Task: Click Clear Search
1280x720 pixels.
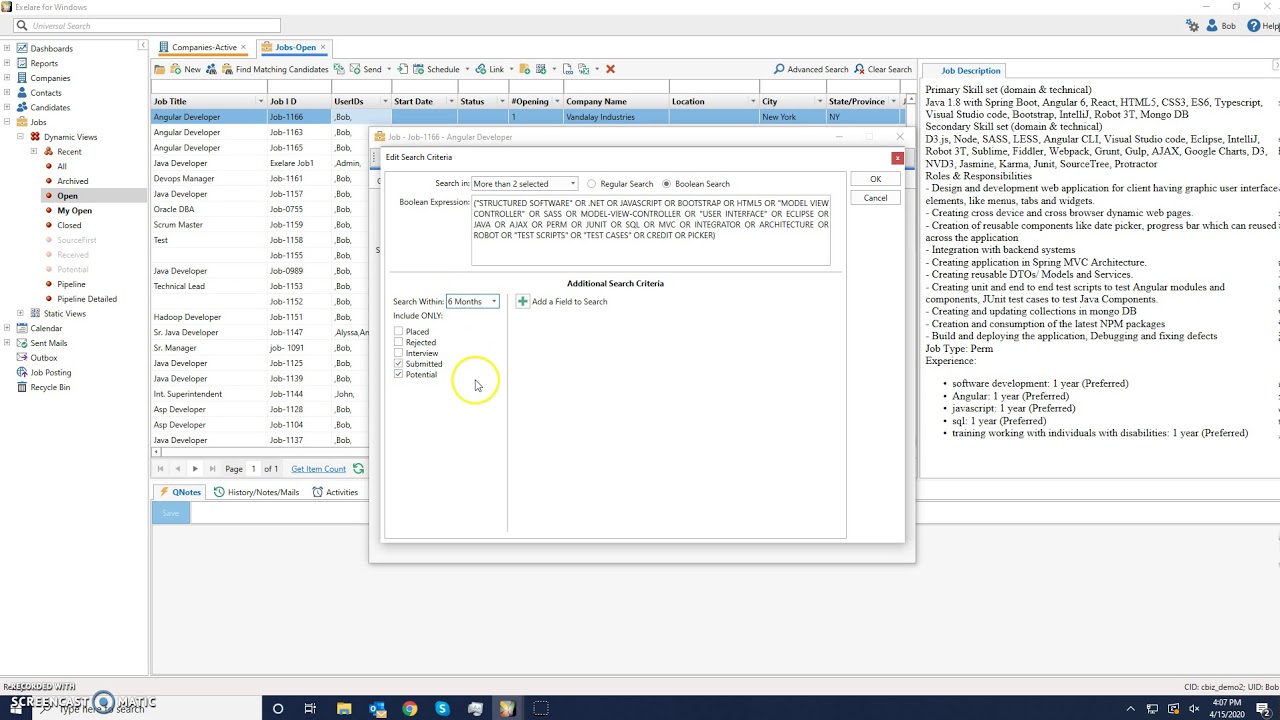Action: point(882,69)
